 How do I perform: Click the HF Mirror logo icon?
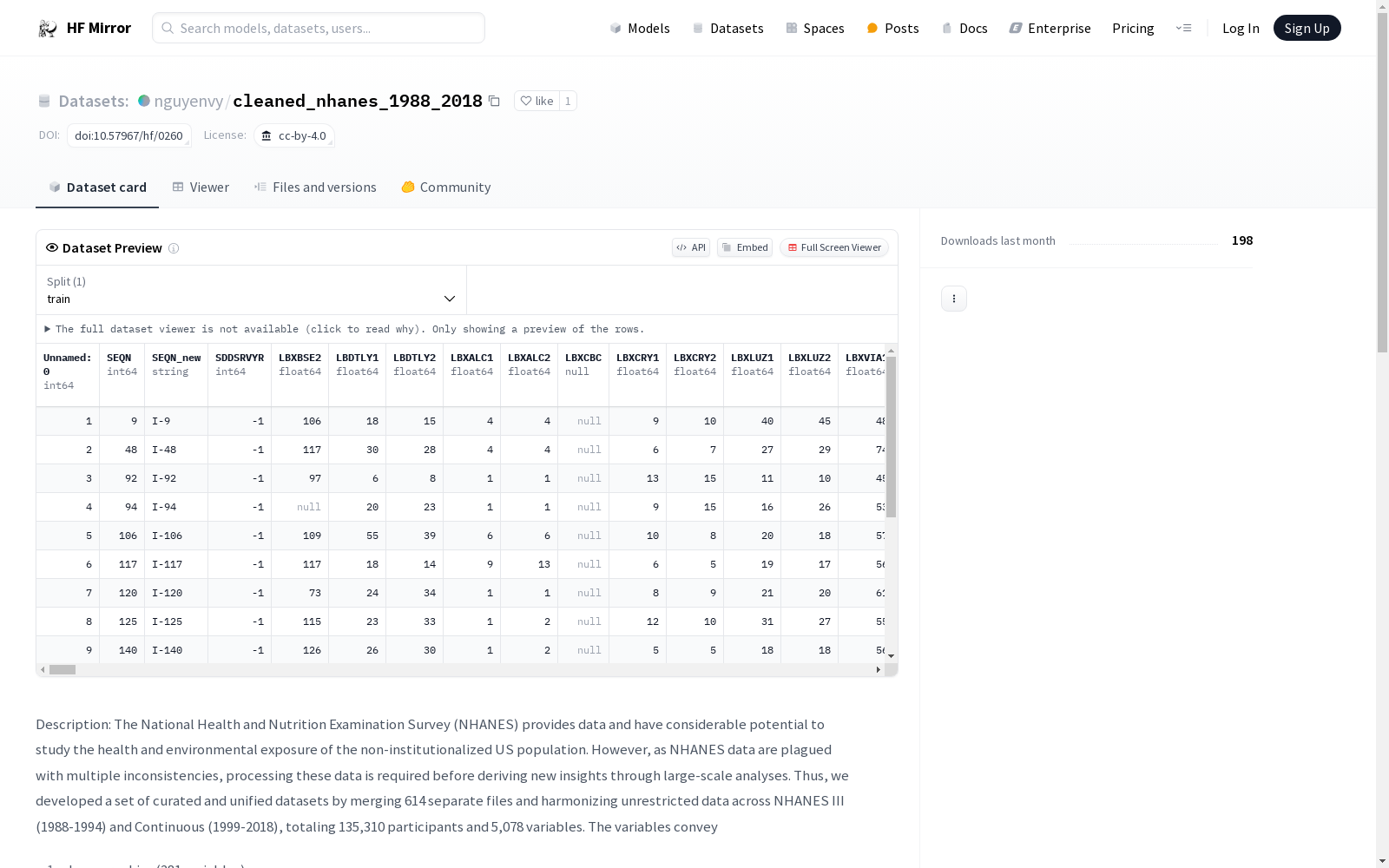tap(48, 29)
